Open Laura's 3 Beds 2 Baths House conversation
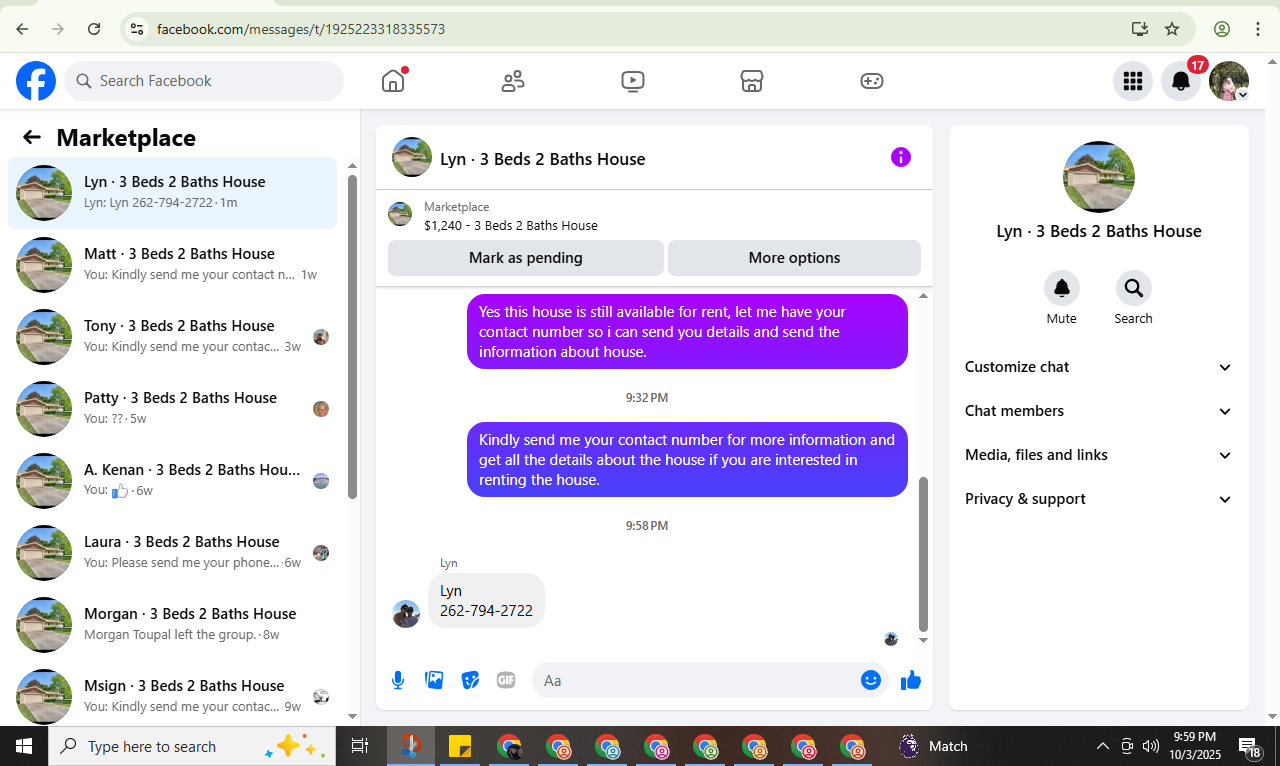 coord(173,552)
